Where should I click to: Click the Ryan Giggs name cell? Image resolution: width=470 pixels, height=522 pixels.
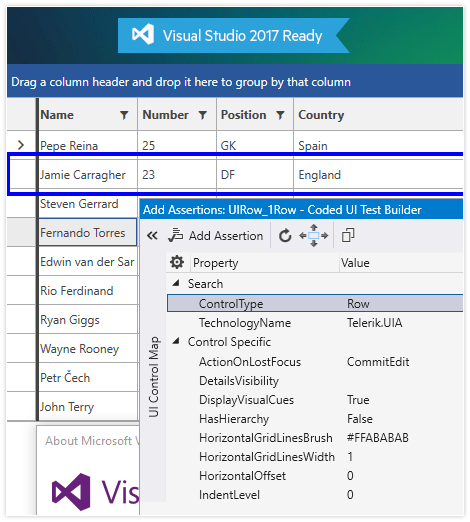click(x=88, y=320)
